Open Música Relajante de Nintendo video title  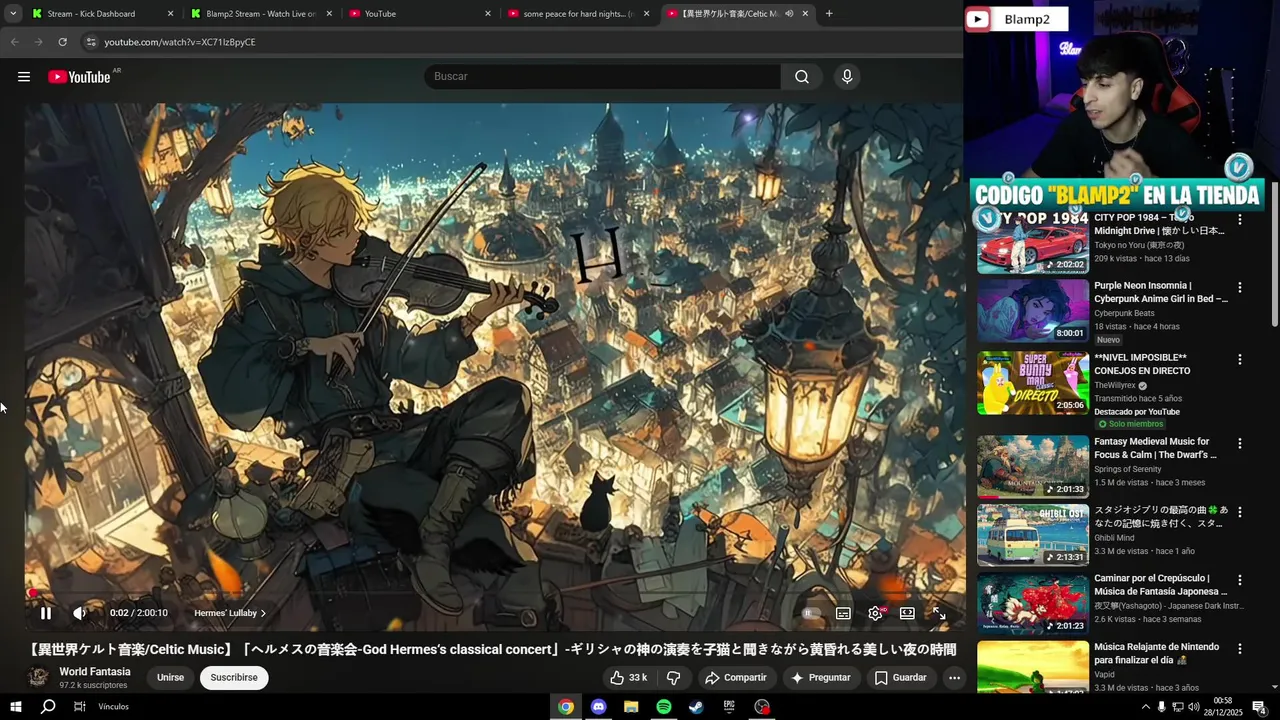pyautogui.click(x=1156, y=654)
